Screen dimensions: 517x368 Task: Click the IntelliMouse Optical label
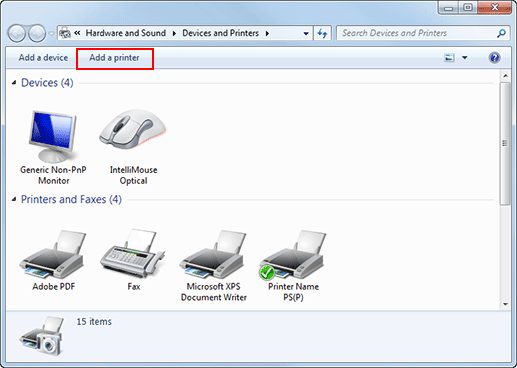coord(133,175)
